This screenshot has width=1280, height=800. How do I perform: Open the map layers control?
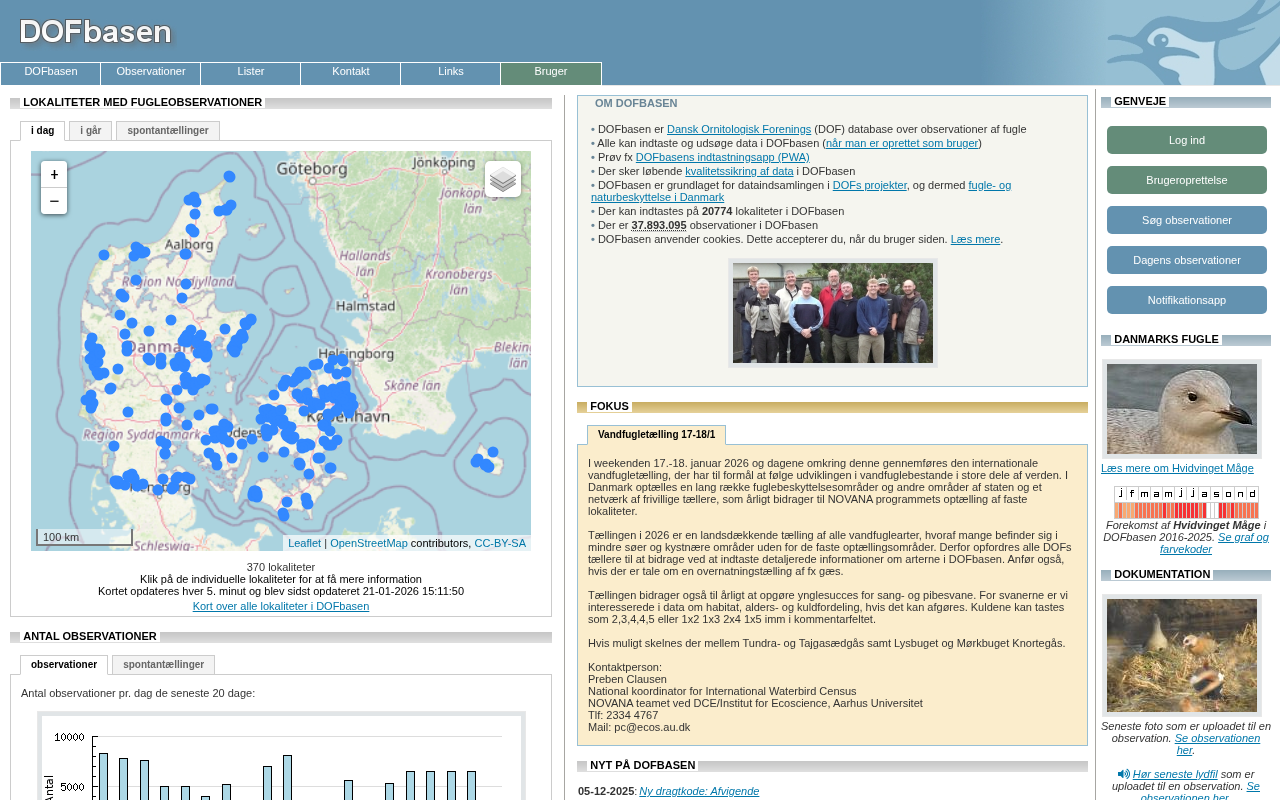pyautogui.click(x=503, y=179)
